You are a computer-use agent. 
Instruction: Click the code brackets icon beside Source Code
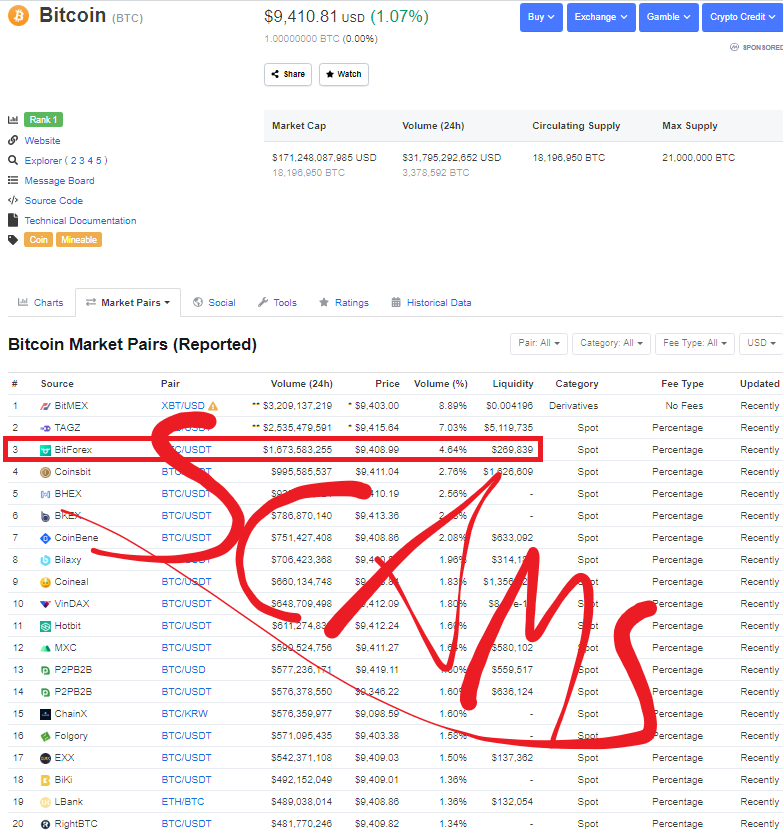[13, 201]
